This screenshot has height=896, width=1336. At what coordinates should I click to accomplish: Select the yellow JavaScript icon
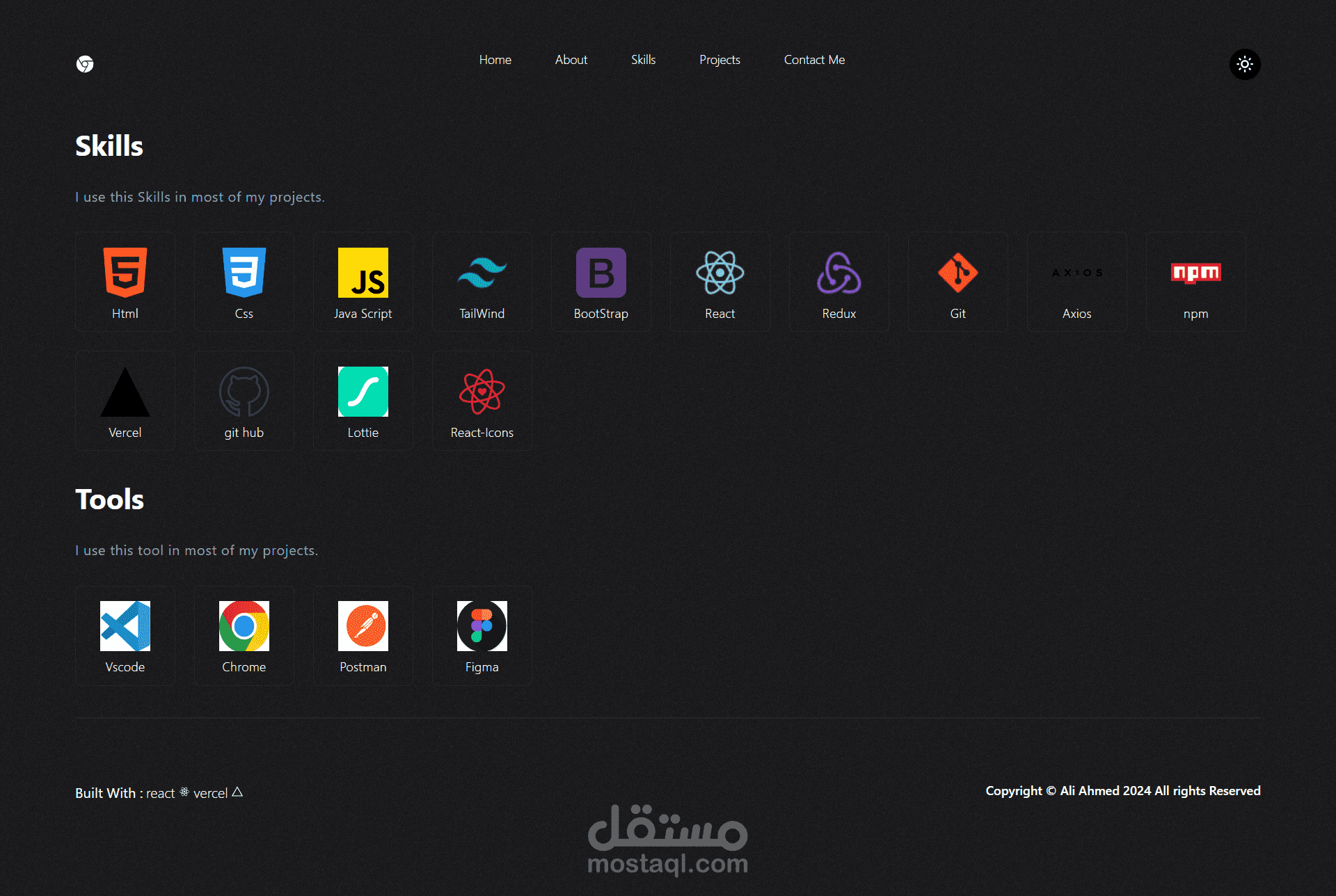point(363,272)
